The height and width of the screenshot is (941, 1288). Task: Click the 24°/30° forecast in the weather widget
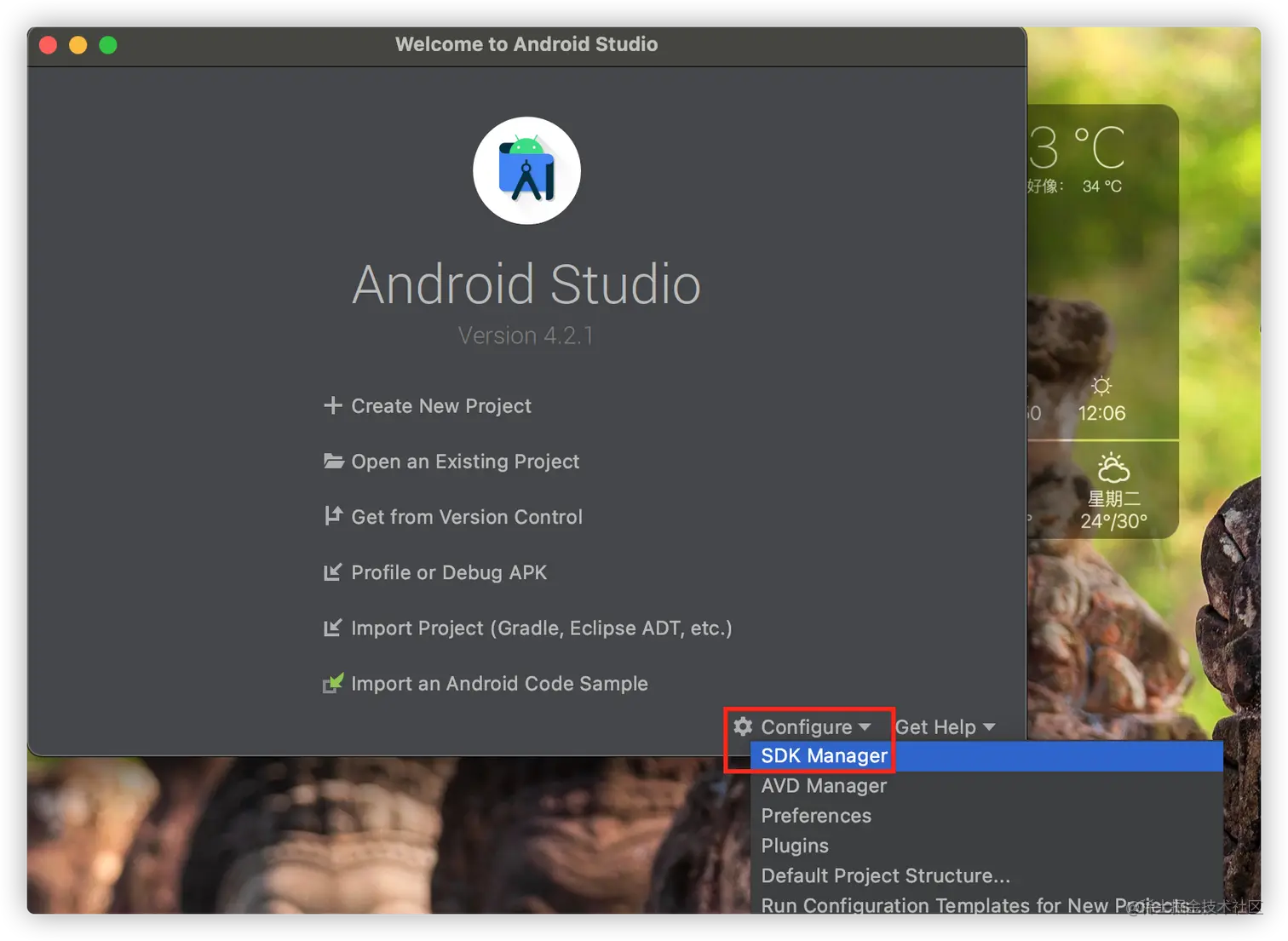coord(1113,521)
